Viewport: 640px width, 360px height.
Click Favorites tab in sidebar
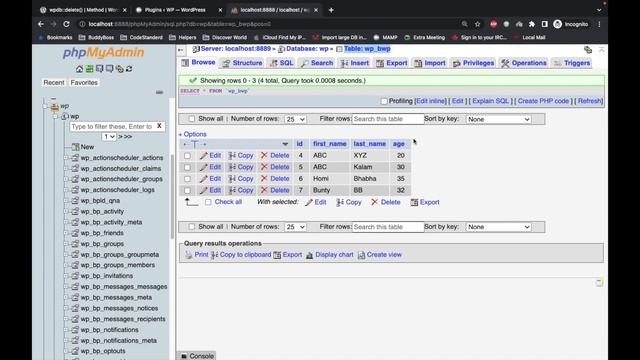(x=84, y=82)
